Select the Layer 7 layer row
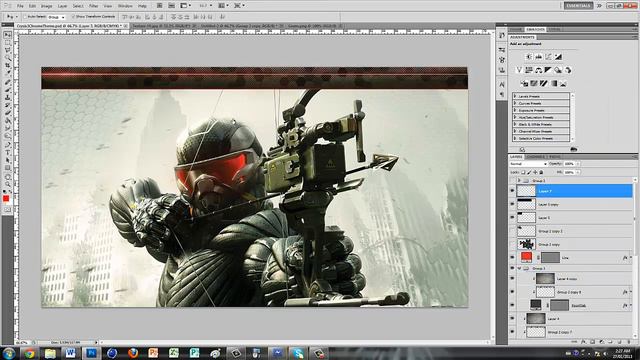 571,191
